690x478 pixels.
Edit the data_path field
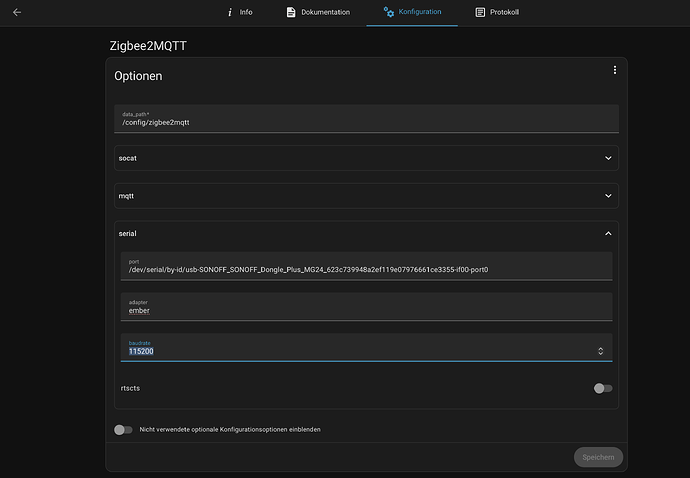(366, 119)
